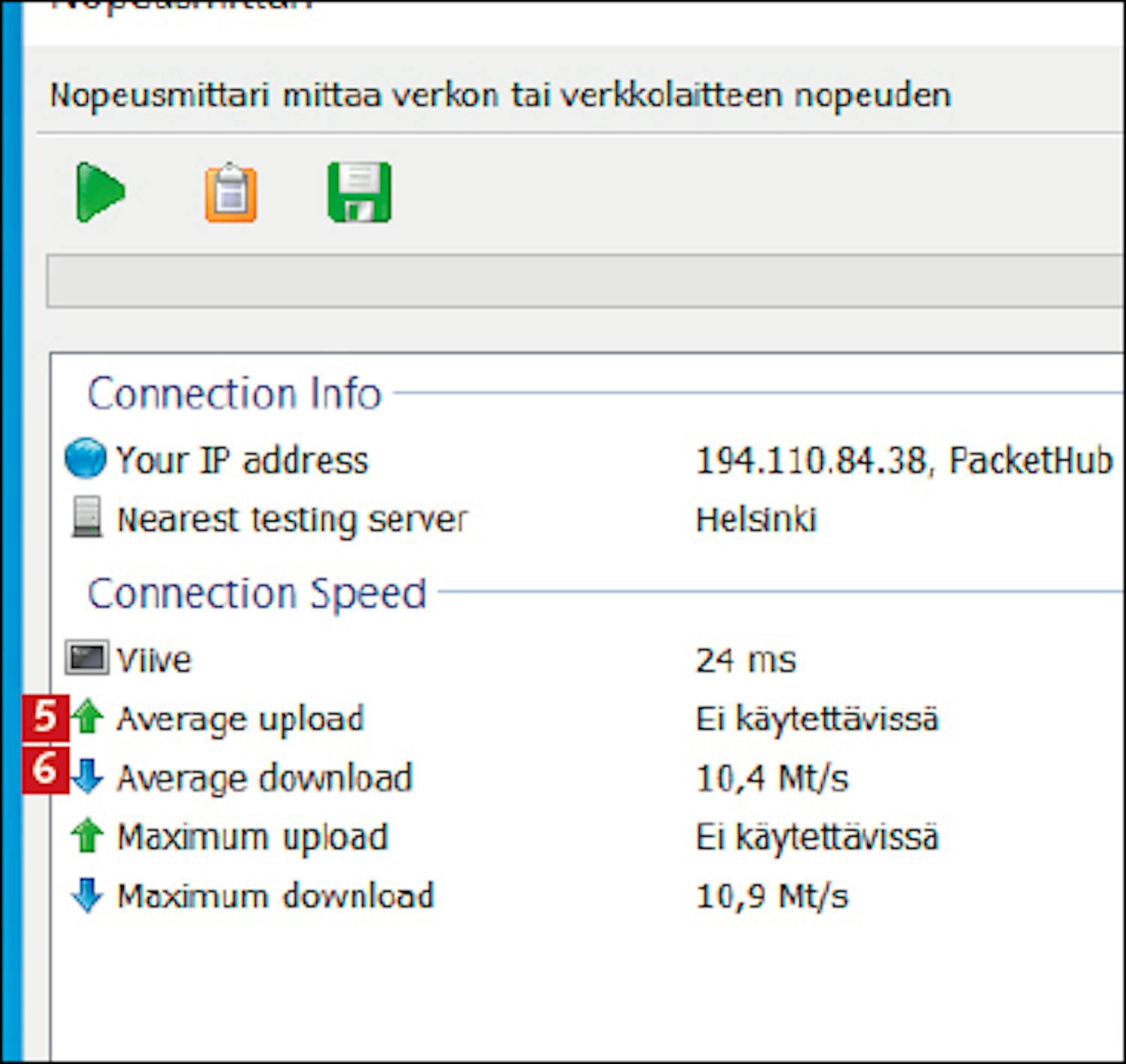
Task: Click the empty progress bar below the toolbar
Action: (x=584, y=281)
